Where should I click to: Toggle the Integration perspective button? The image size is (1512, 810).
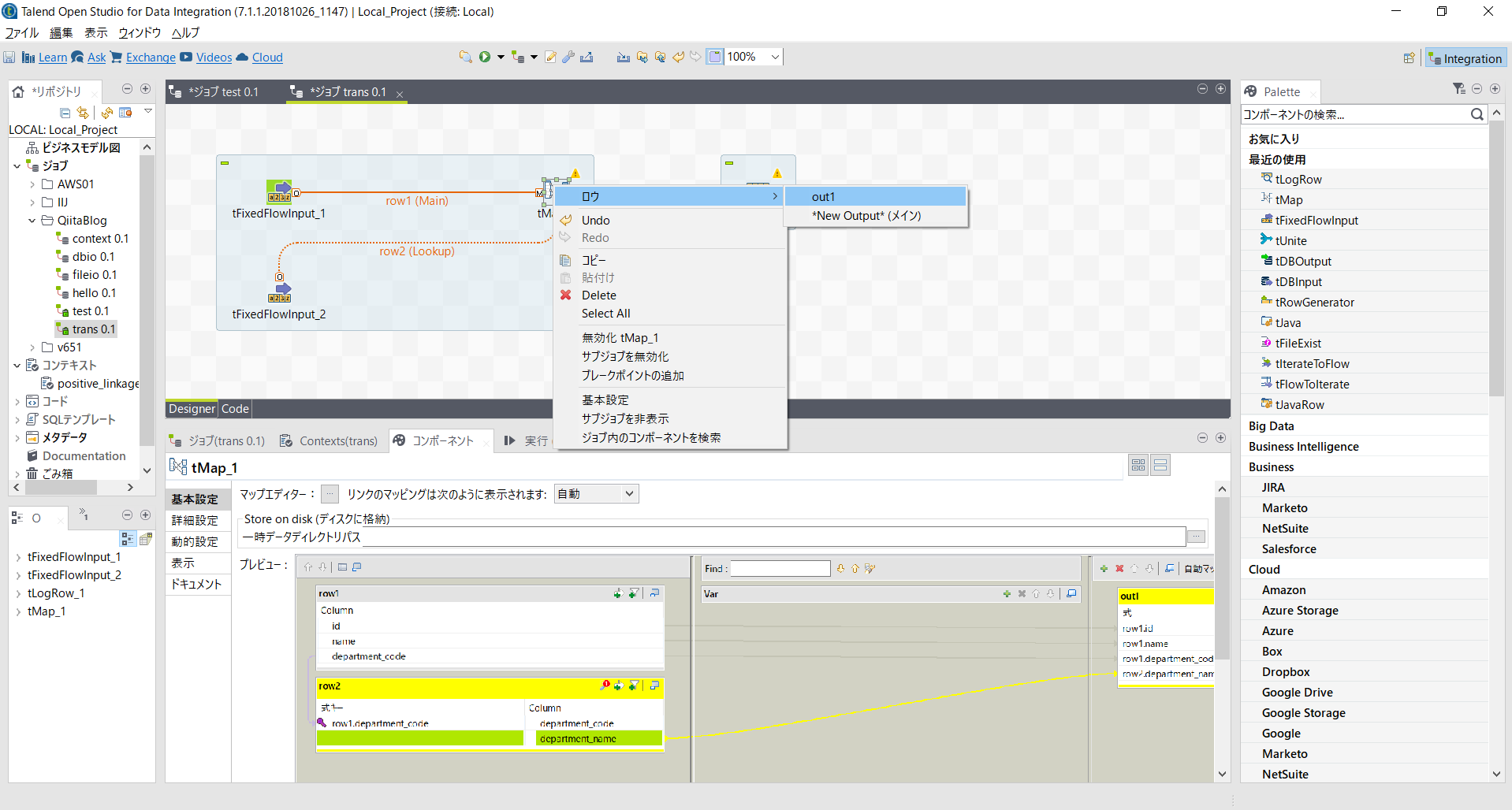pyautogui.click(x=1465, y=58)
